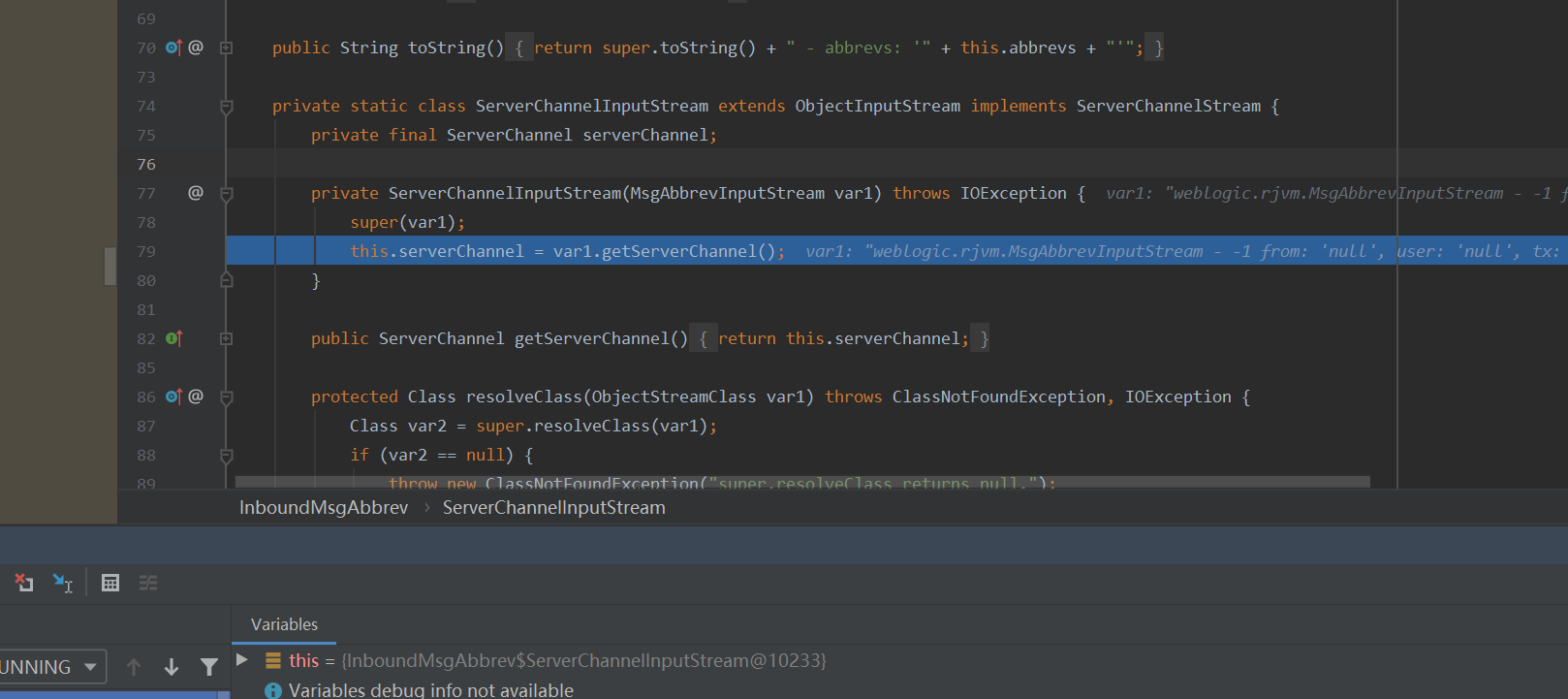Click the @ annotation icon on line 77
Screen dimensions: 1568x699
pyautogui.click(x=196, y=193)
